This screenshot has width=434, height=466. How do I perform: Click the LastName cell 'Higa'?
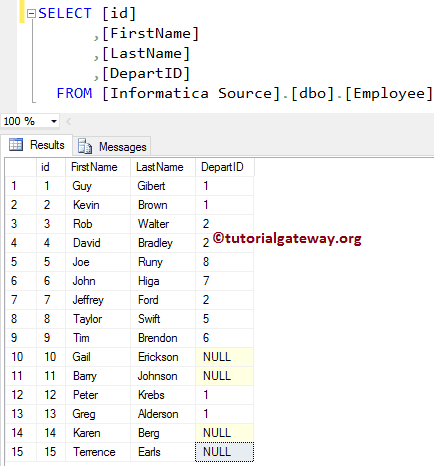coord(163,281)
